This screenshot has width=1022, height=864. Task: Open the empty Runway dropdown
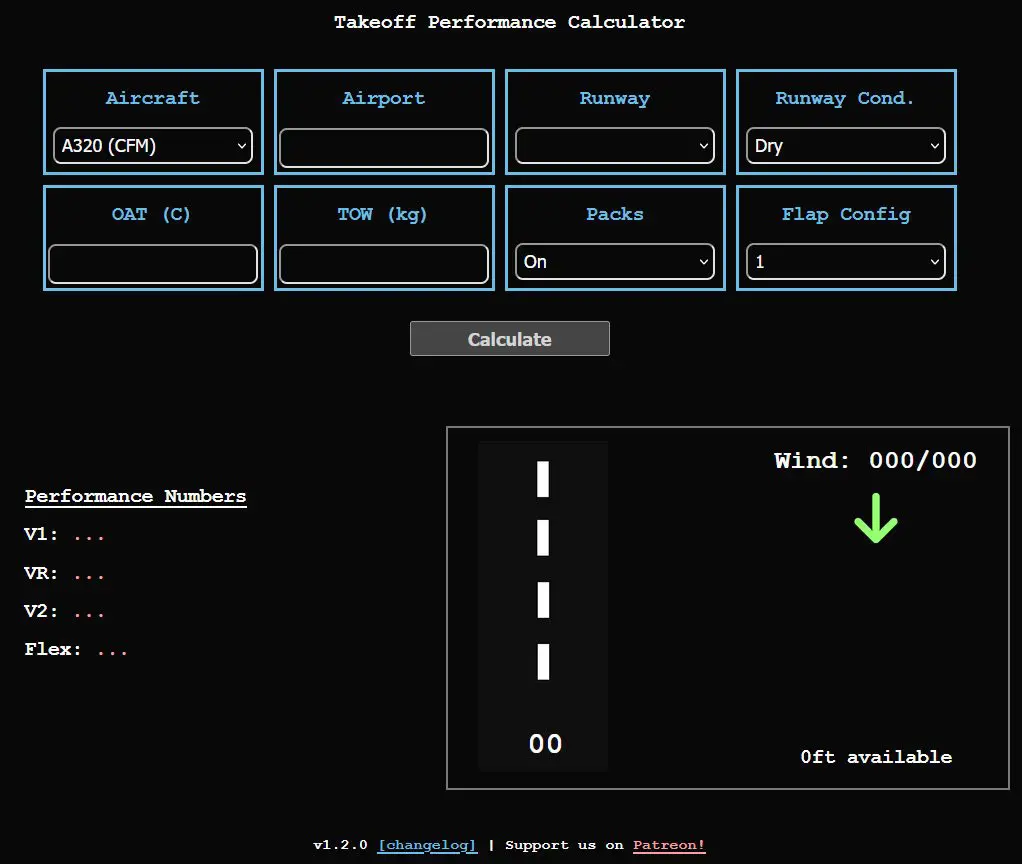coord(615,146)
